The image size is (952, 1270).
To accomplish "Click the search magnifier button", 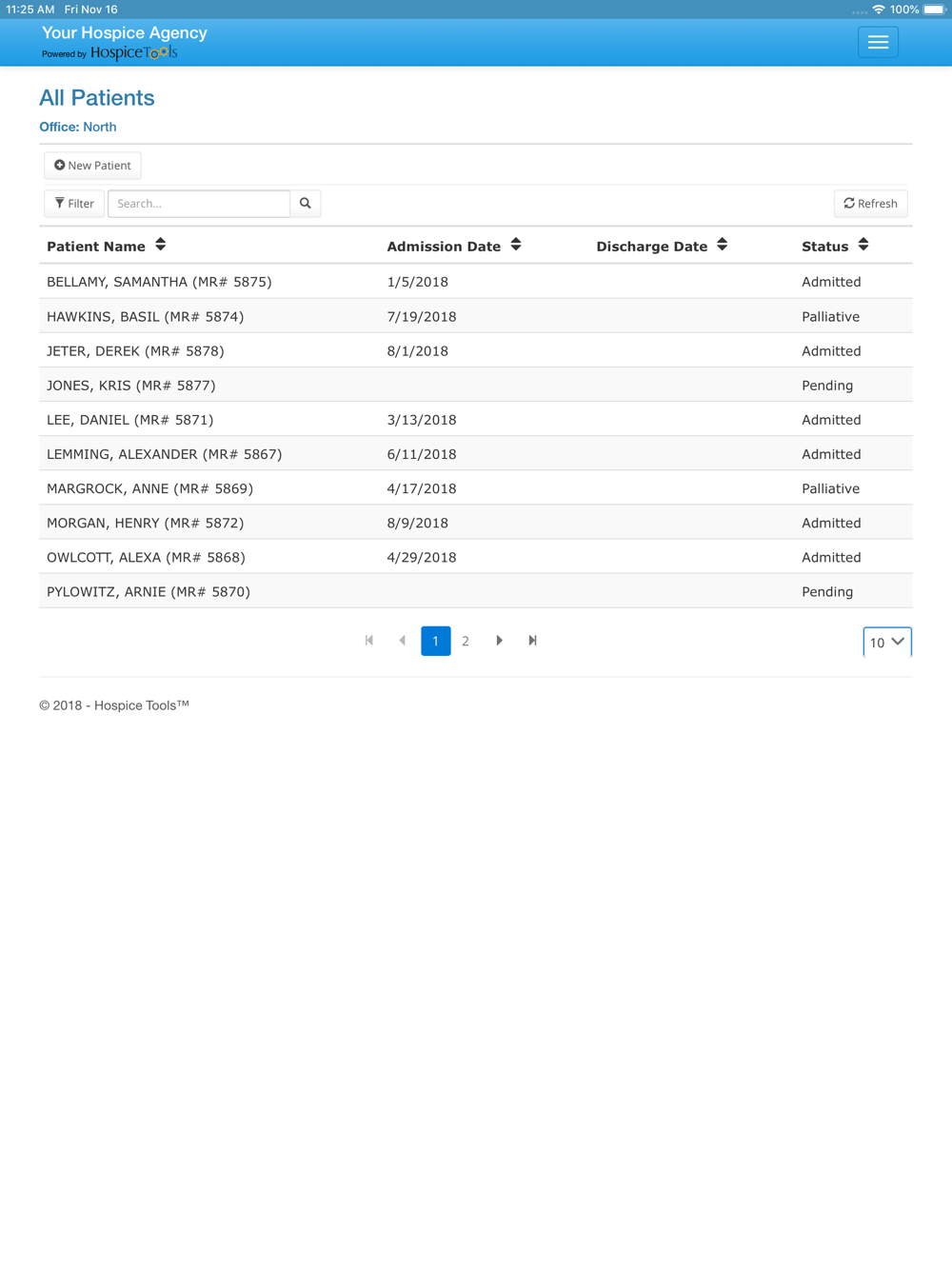I will pos(306,204).
